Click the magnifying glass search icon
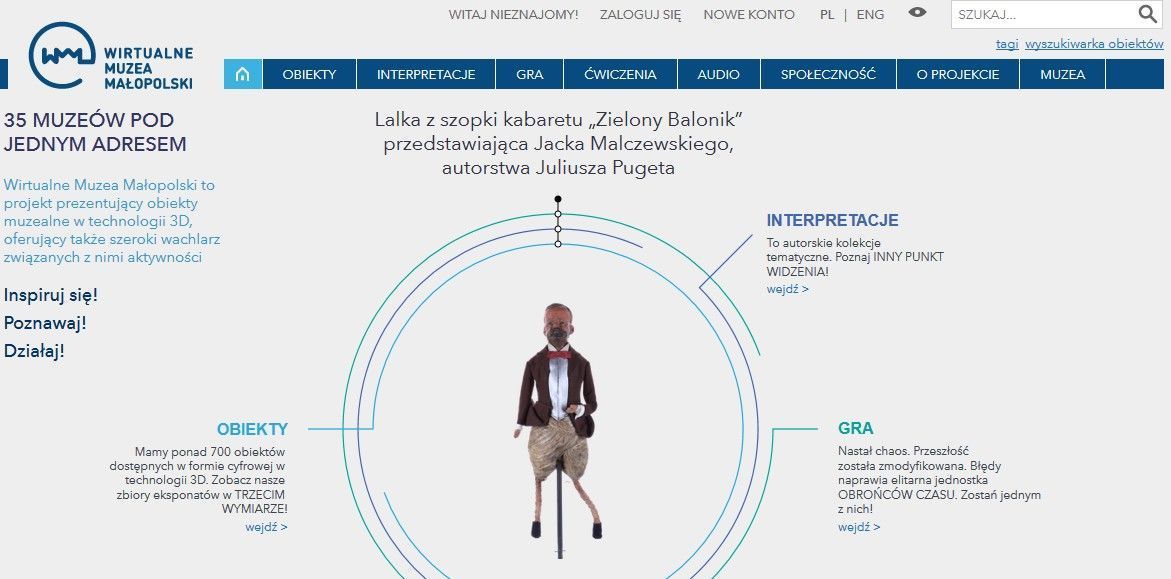This screenshot has width=1171, height=579. pyautogui.click(x=1147, y=14)
